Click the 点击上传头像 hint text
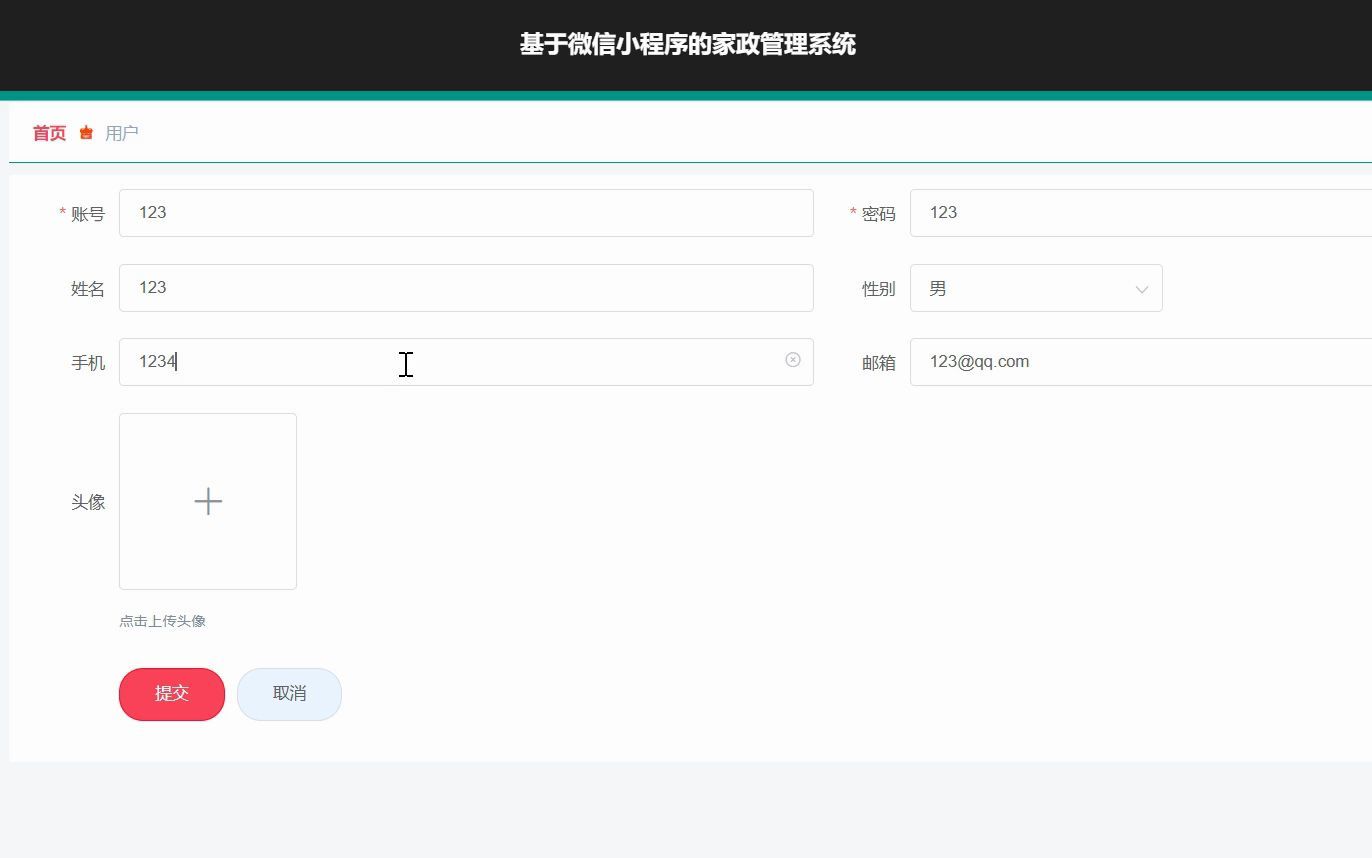 162,621
